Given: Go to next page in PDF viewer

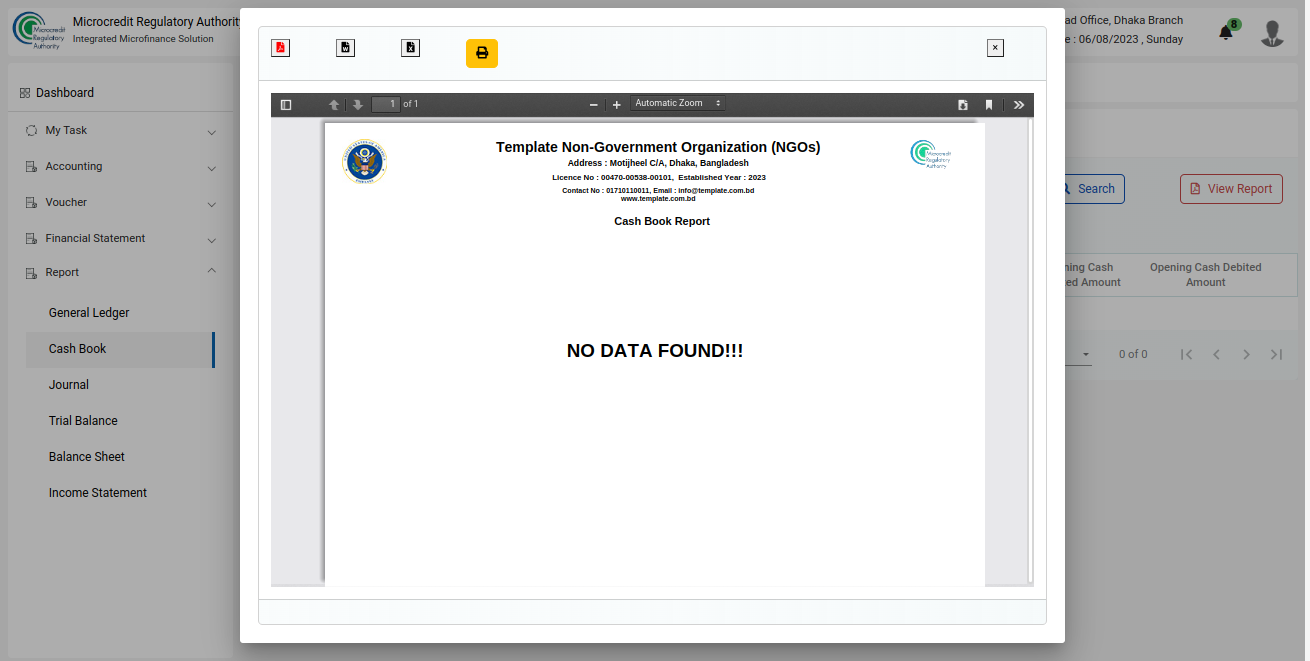Looking at the screenshot, I should pos(357,105).
